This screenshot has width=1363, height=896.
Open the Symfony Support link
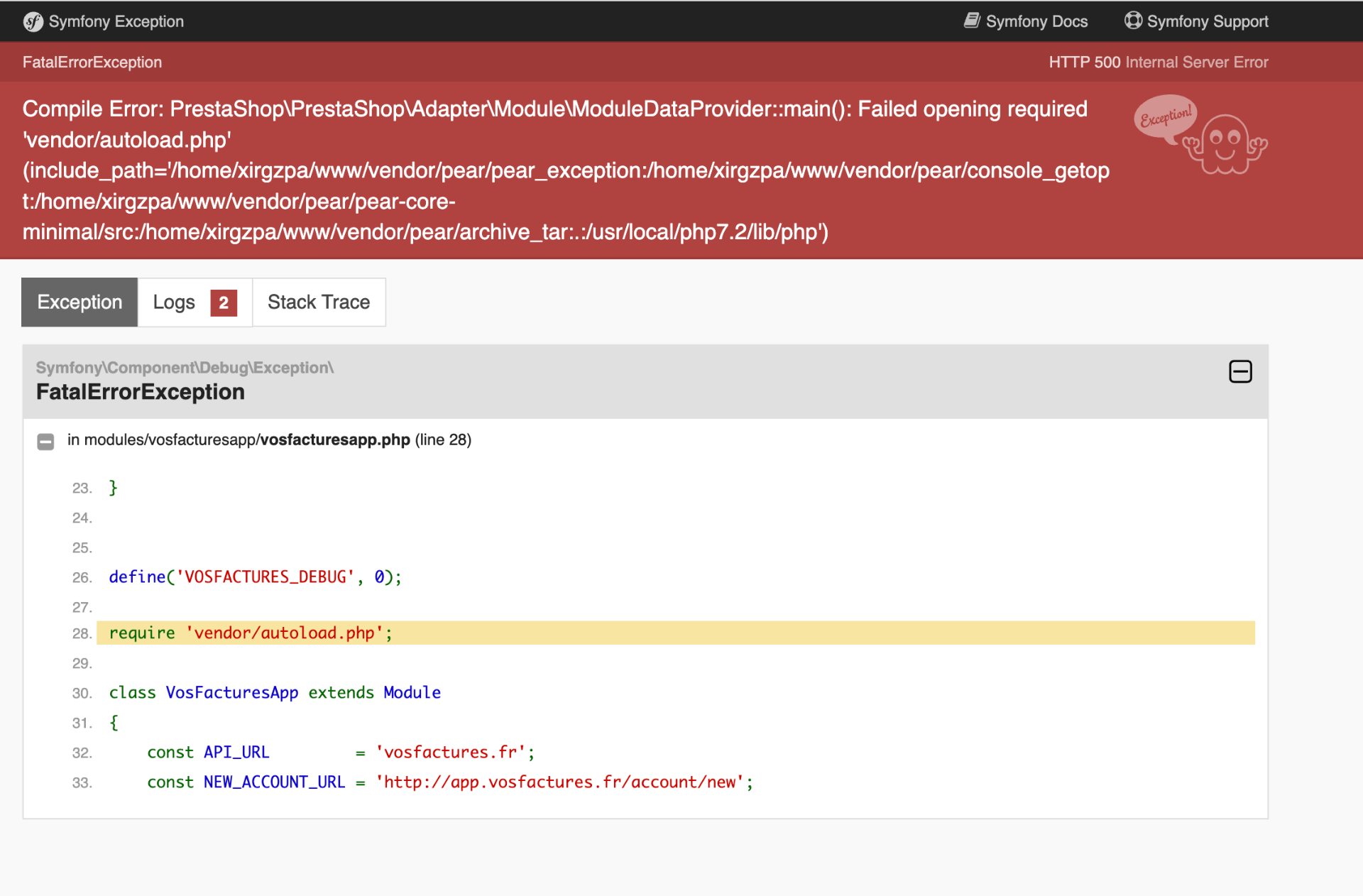(1197, 21)
